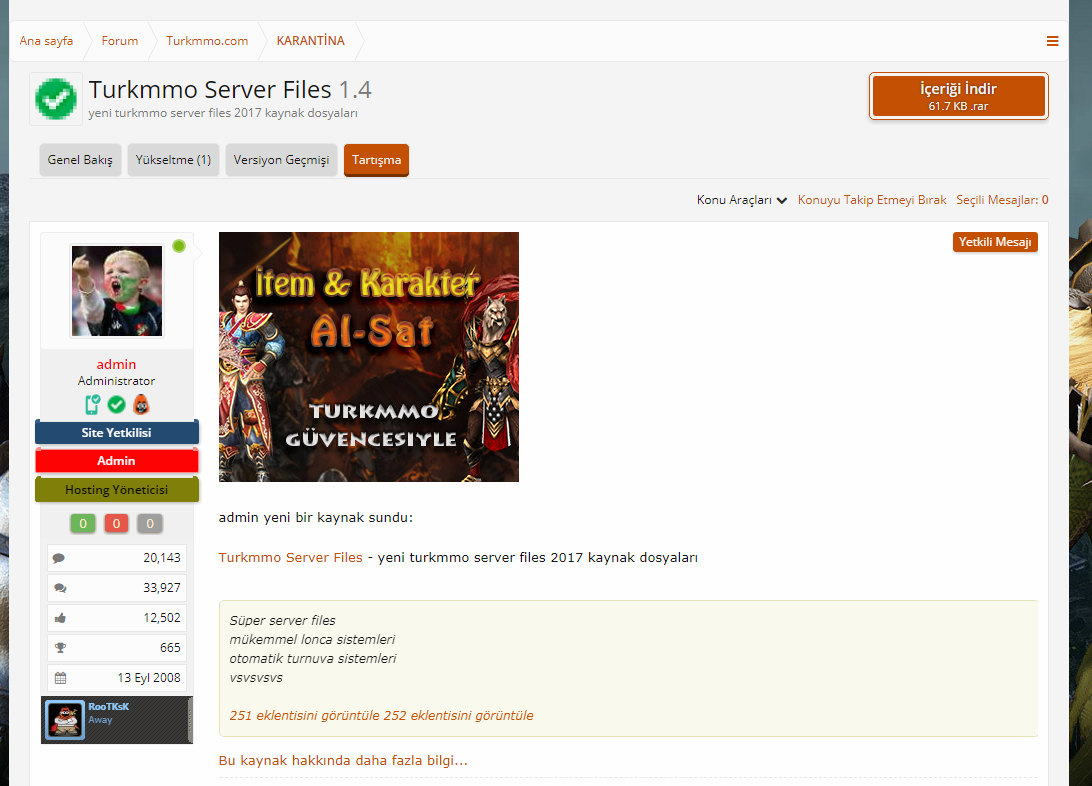Click the Hosting Yöneticisi banner

pos(117,489)
